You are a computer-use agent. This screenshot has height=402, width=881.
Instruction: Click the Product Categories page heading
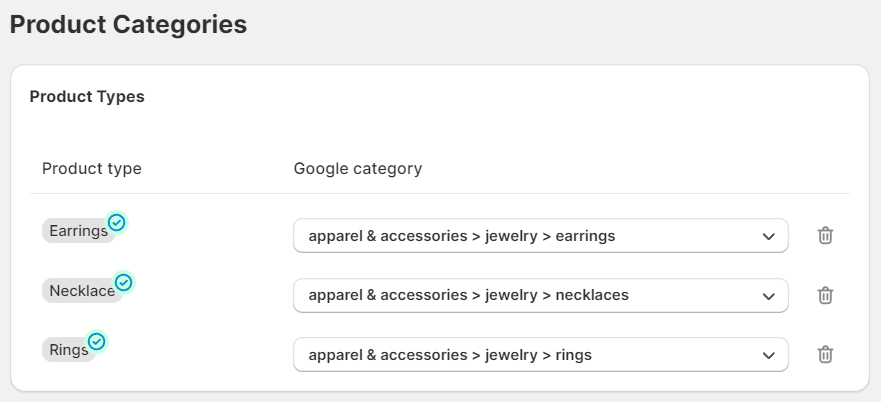coord(128,25)
